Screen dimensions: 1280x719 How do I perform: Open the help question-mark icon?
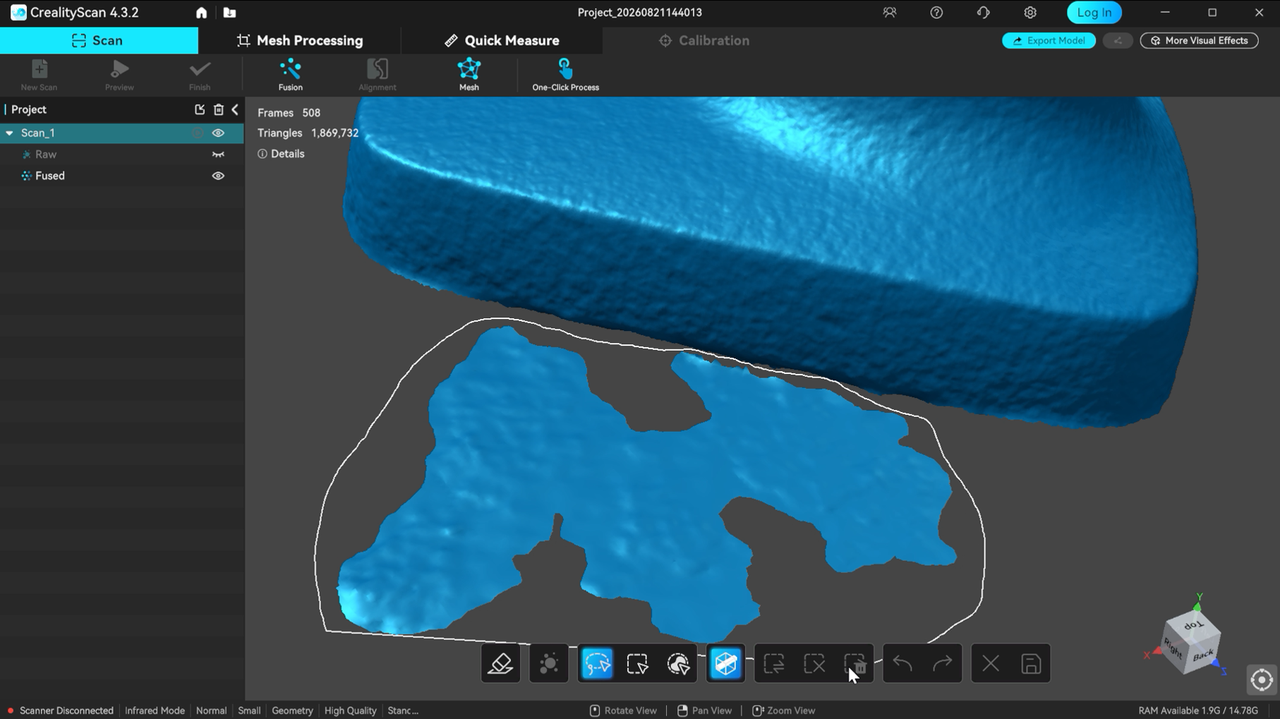(936, 13)
